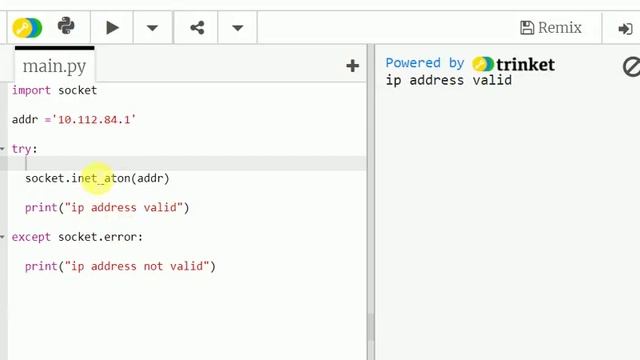Click the clear output circle-slash icon
The image size is (640, 360).
click(631, 67)
